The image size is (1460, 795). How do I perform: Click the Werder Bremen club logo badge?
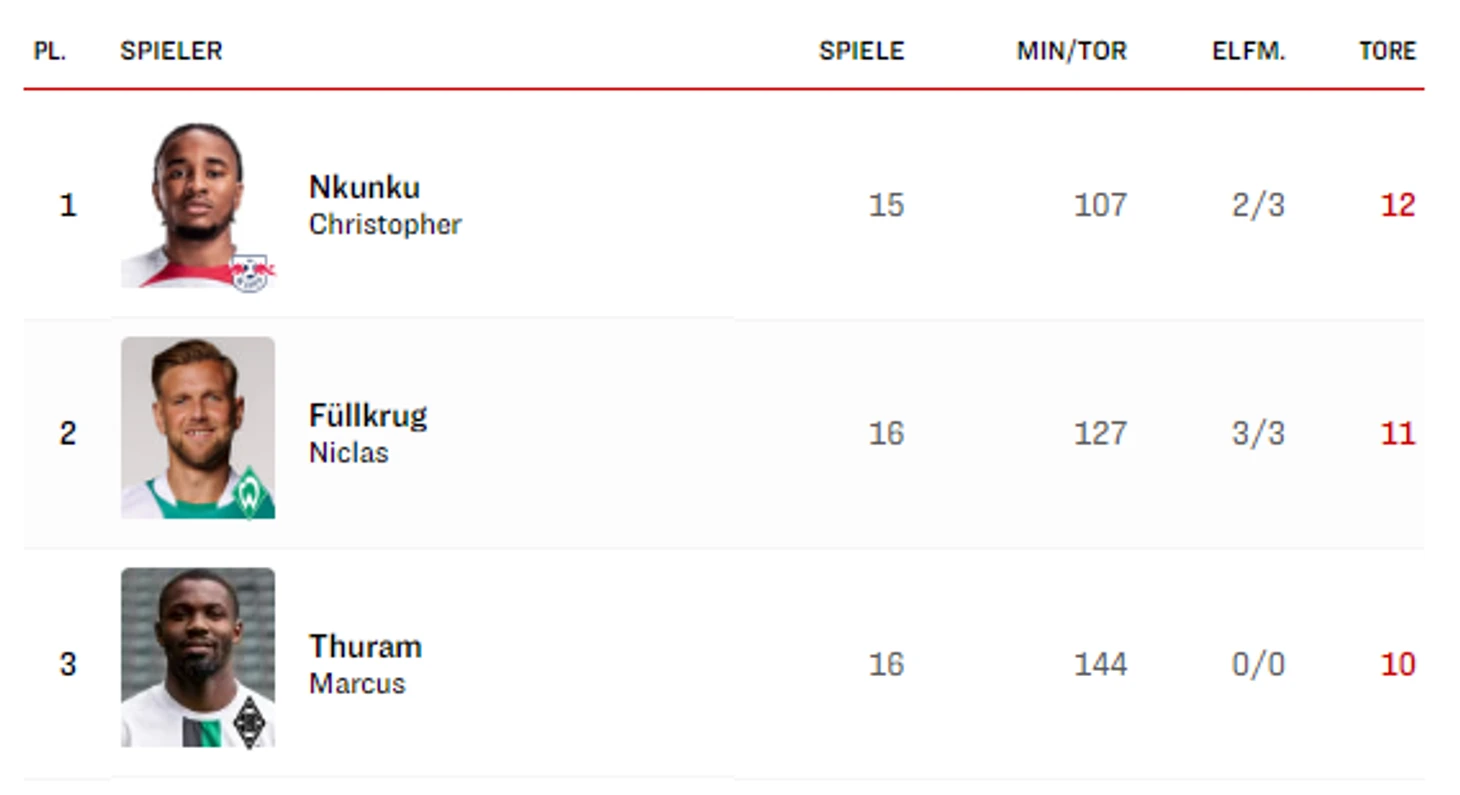pyautogui.click(x=250, y=495)
